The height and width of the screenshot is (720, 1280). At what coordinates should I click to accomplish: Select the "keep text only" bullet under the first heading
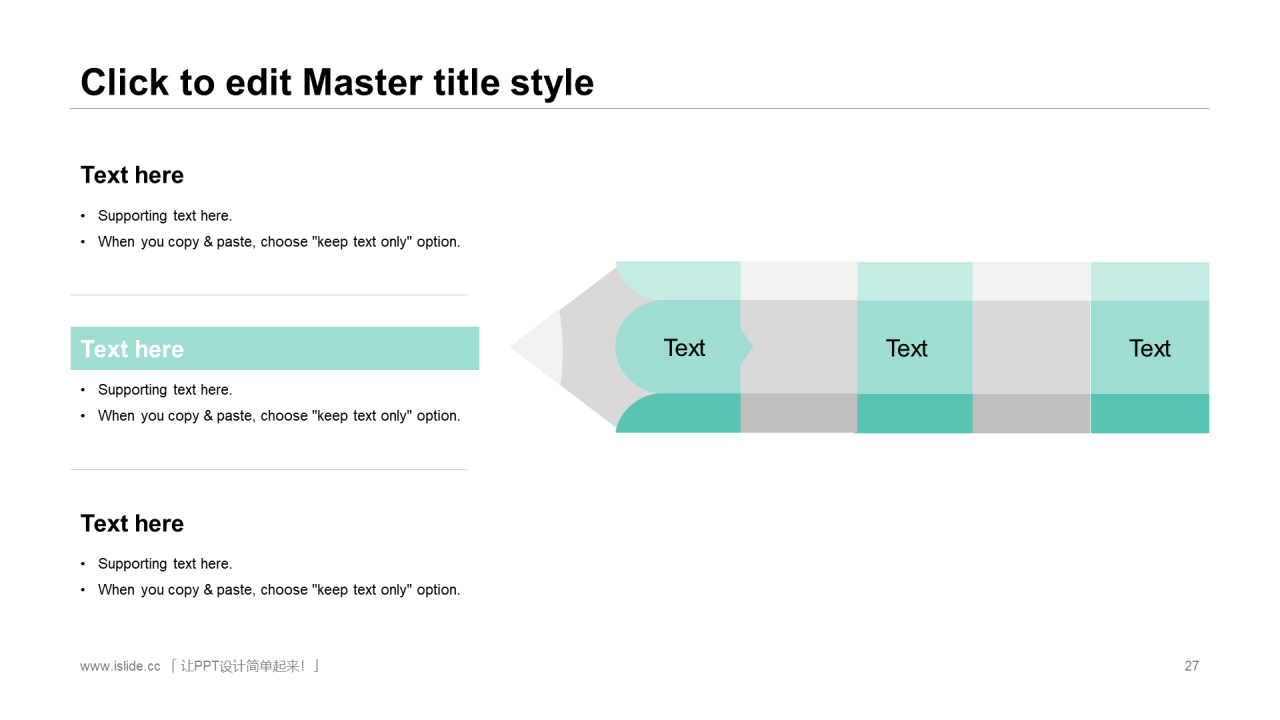pos(279,242)
